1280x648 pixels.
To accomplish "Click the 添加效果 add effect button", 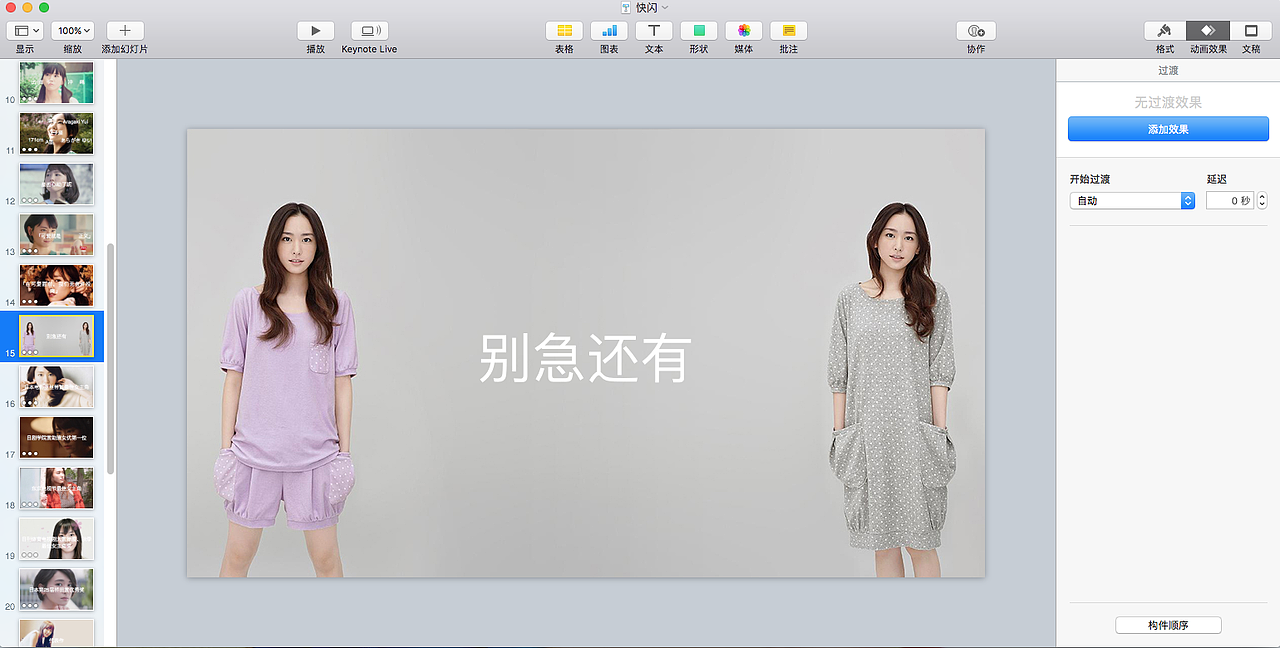I will pyautogui.click(x=1167, y=128).
